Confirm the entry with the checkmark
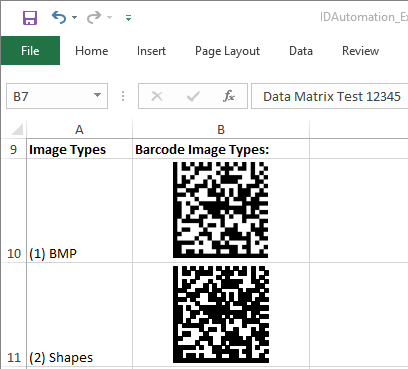This screenshot has width=408, height=369. point(193,96)
